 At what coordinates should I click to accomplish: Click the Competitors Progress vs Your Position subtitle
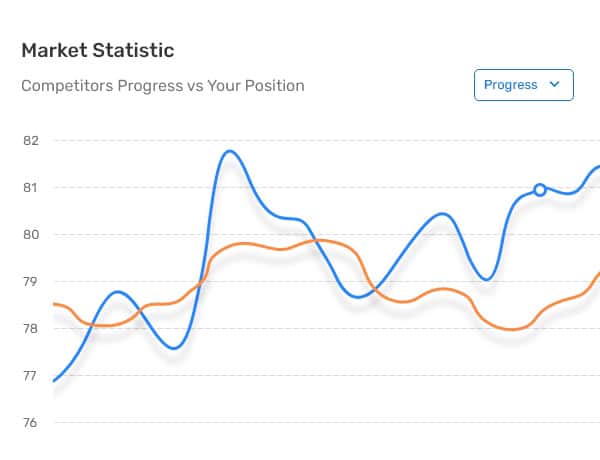coord(163,86)
